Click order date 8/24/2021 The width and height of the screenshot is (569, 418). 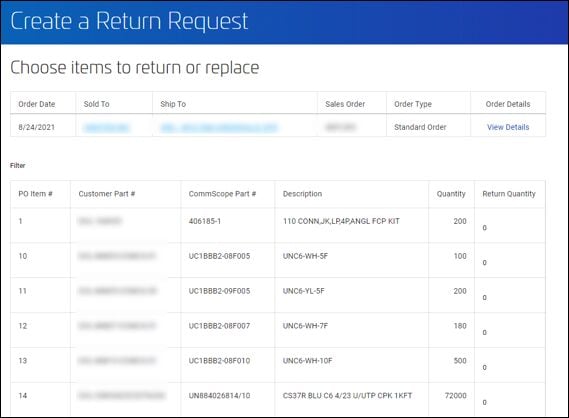[36, 127]
